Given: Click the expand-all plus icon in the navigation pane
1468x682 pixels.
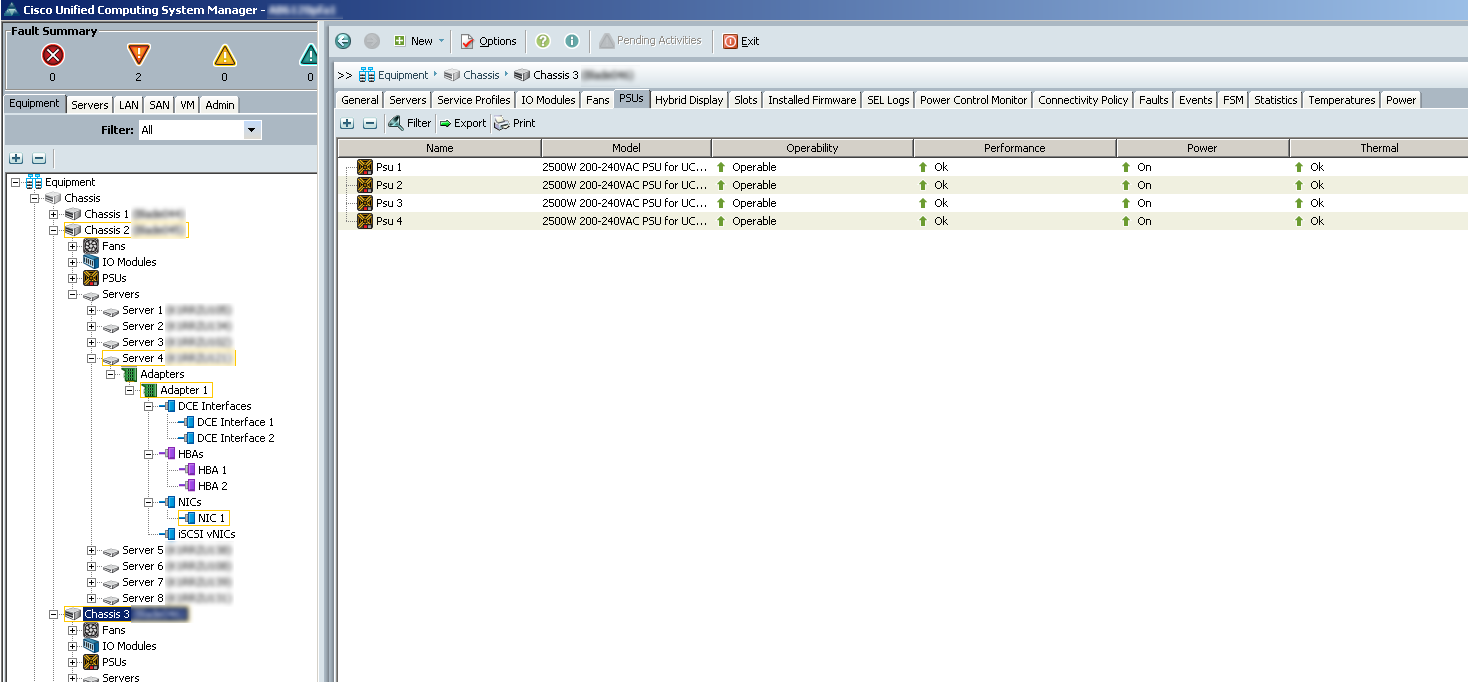Looking at the screenshot, I should [16, 158].
